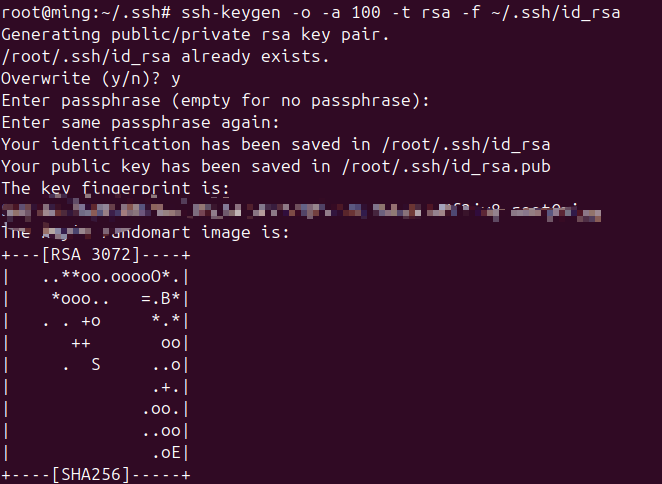Click the "Enter passphrase" prompt line

(x=215, y=100)
